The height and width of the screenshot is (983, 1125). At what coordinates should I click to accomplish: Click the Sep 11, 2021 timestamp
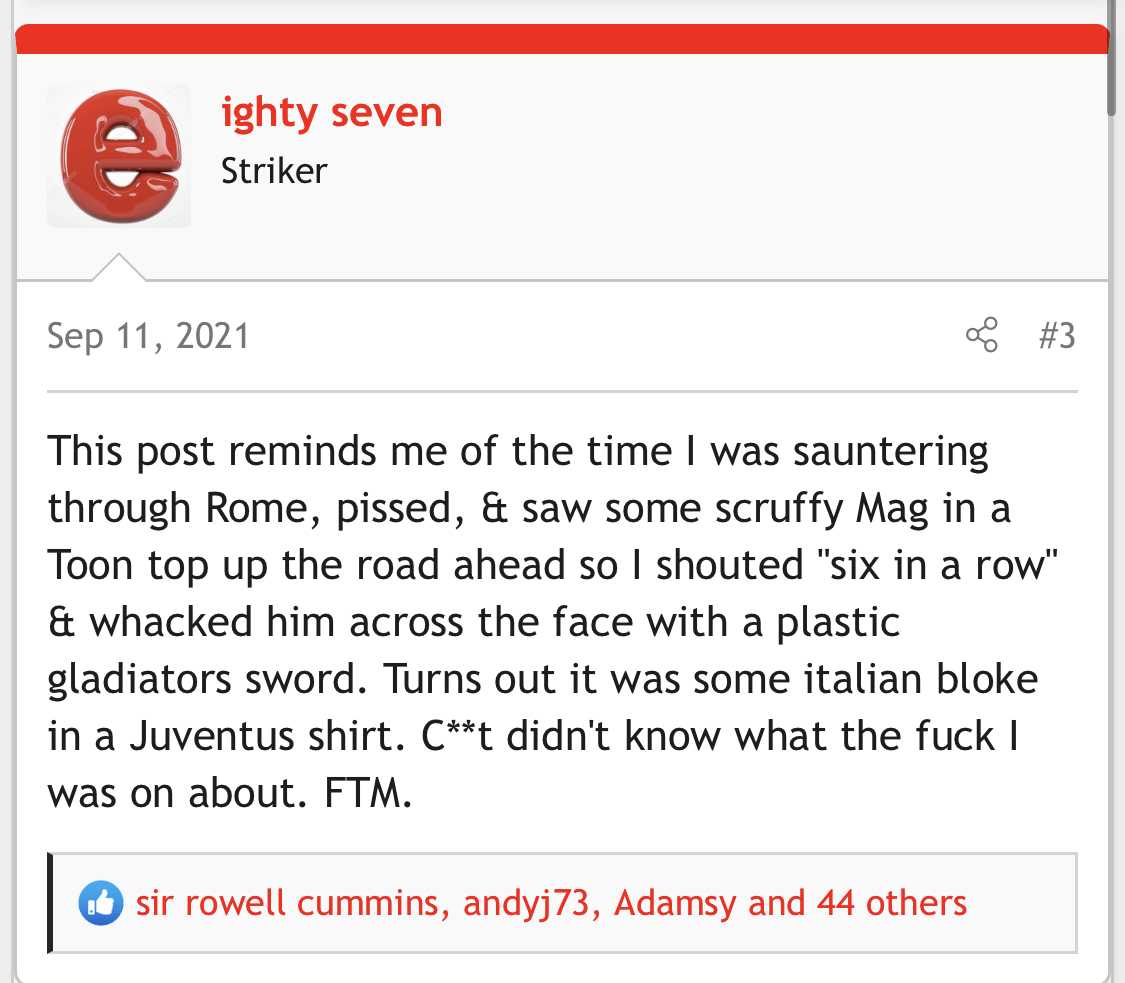point(149,336)
